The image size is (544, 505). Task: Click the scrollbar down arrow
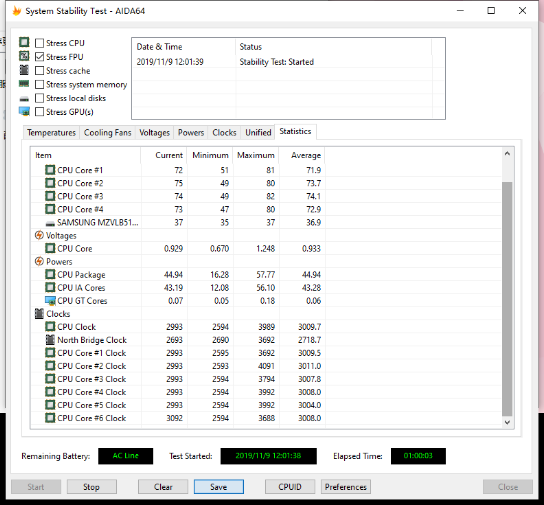[x=507, y=422]
